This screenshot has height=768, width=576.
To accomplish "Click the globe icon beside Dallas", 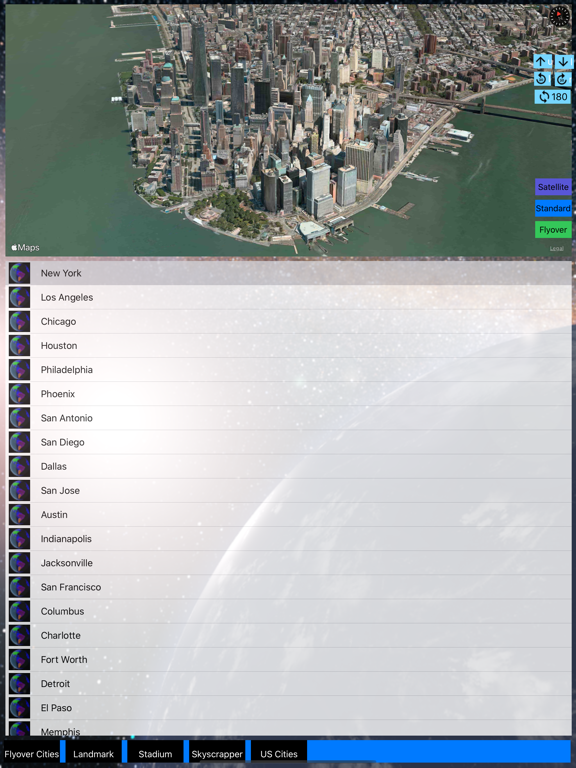I will coord(20,466).
